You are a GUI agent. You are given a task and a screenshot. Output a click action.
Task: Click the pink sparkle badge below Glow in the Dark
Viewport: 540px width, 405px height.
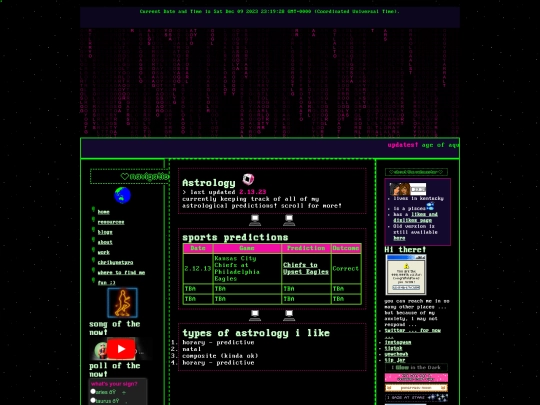(x=416, y=377)
